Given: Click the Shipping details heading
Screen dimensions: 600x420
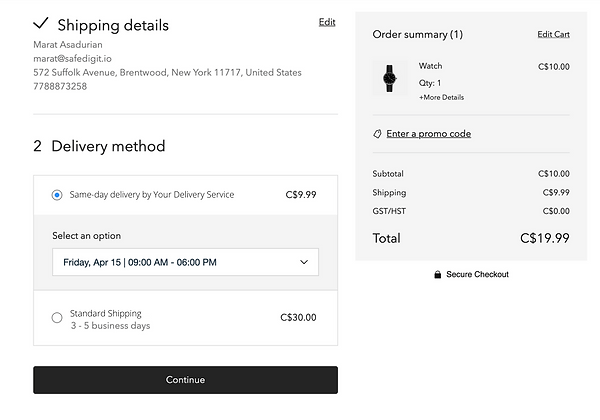Looking at the screenshot, I should pos(113,25).
